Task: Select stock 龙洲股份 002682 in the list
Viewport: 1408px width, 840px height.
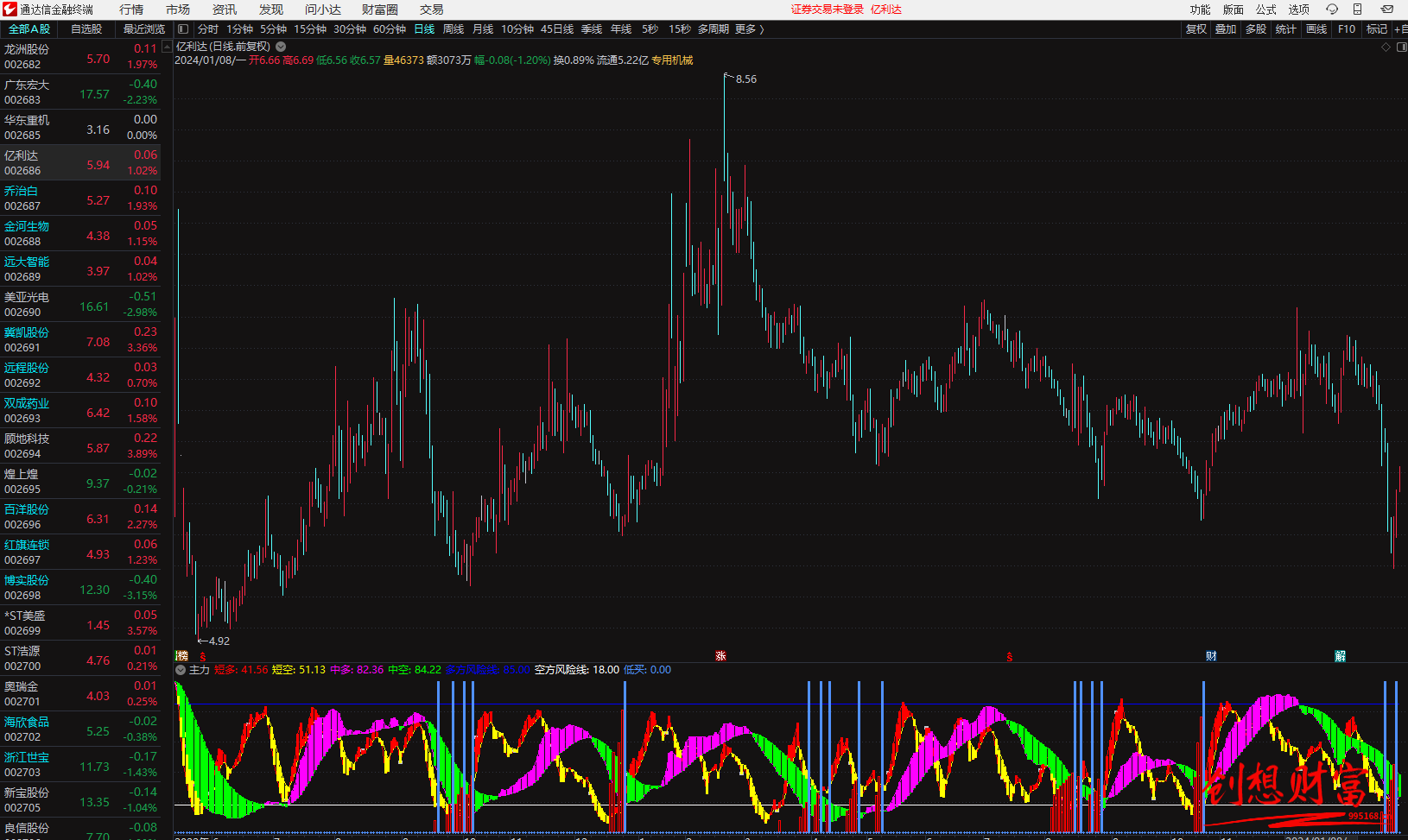Action: click(81, 57)
